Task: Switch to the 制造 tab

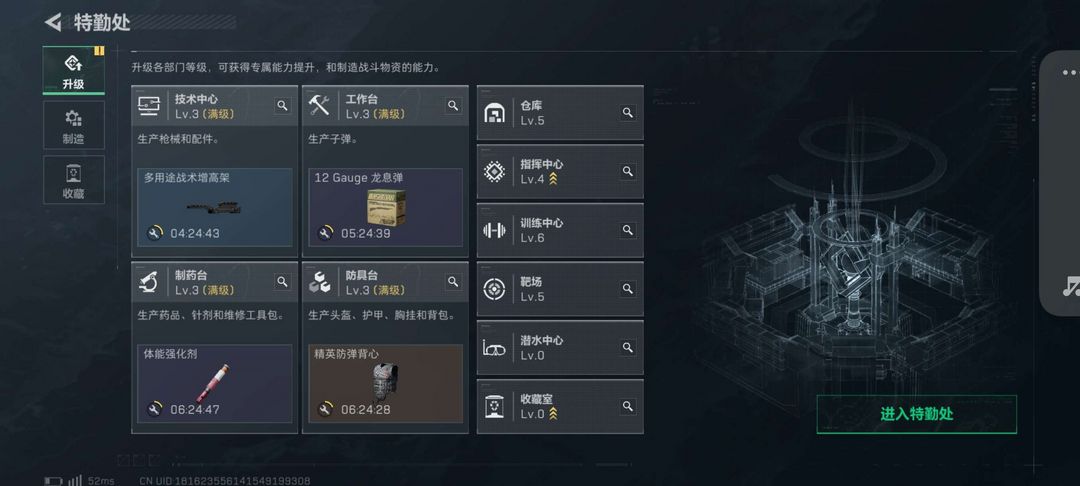Action: pyautogui.click(x=74, y=125)
